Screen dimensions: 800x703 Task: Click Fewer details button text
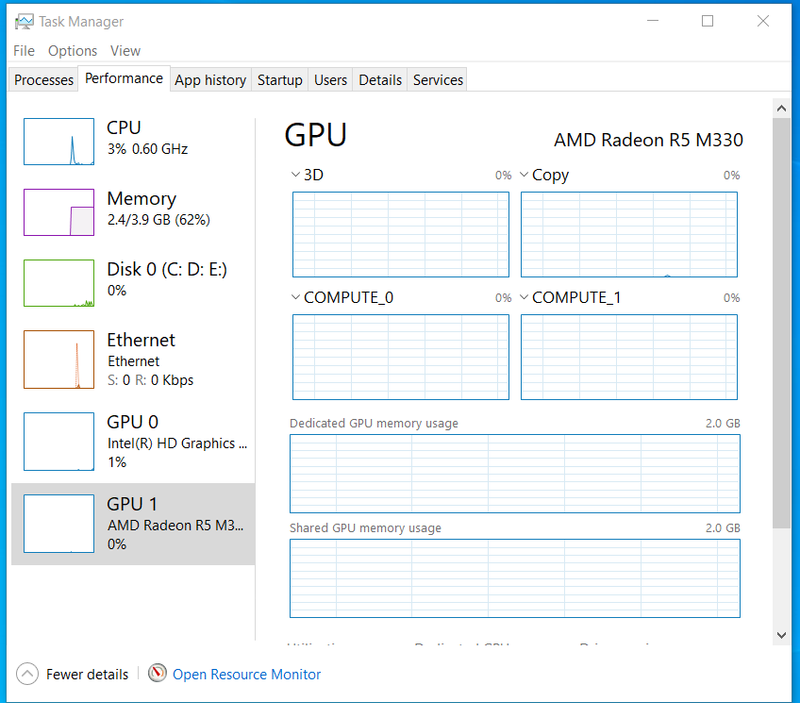[x=87, y=674]
